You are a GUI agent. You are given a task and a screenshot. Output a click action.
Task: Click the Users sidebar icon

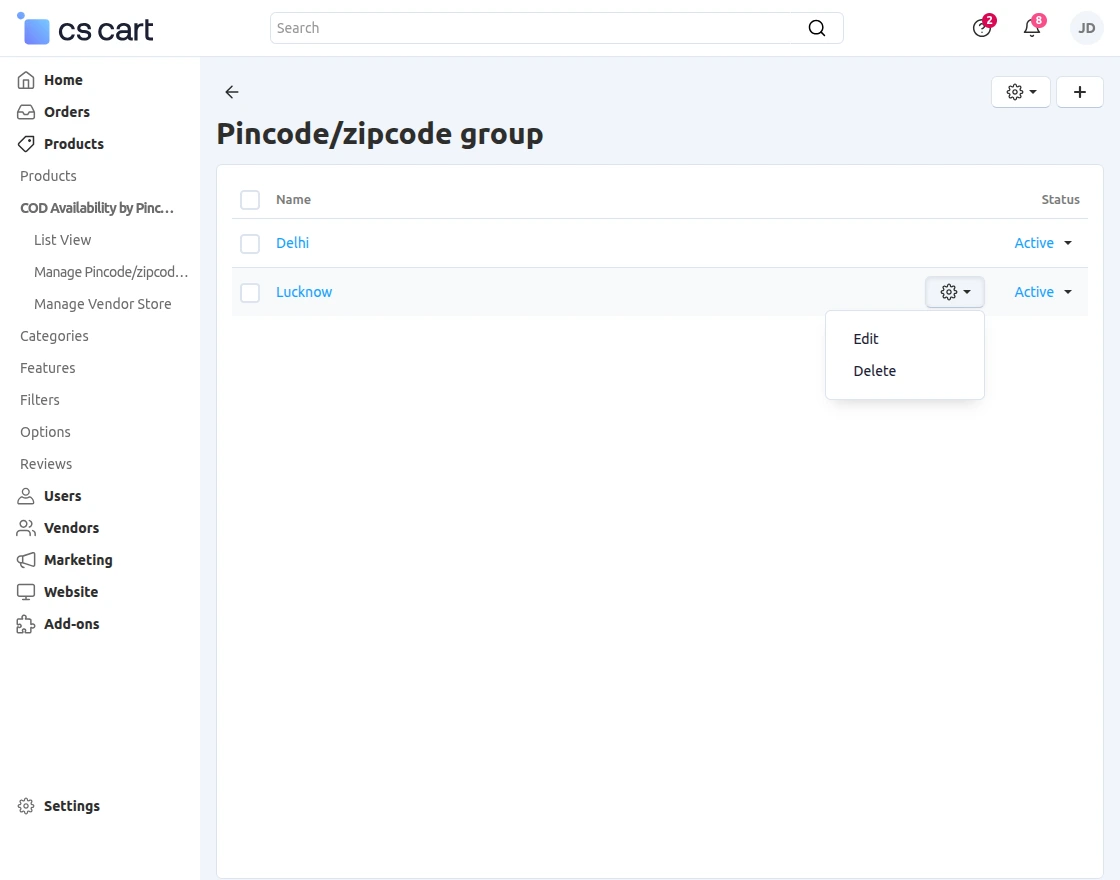[24, 495]
